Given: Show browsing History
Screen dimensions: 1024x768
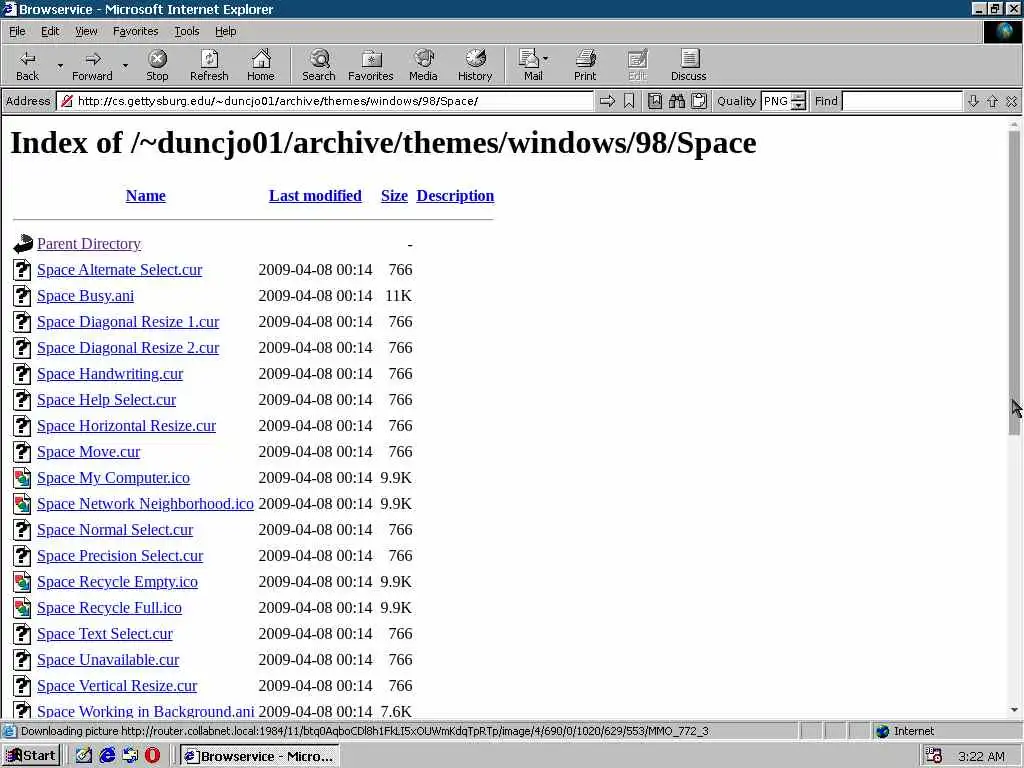Looking at the screenshot, I should pyautogui.click(x=475, y=65).
